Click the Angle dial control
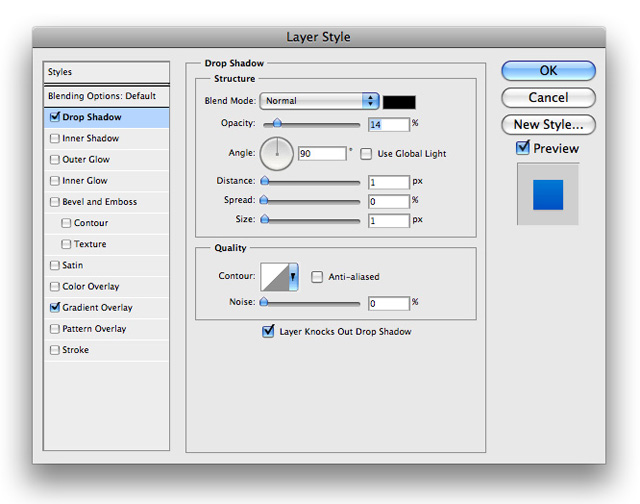The height and width of the screenshot is (504, 640). pos(277,154)
